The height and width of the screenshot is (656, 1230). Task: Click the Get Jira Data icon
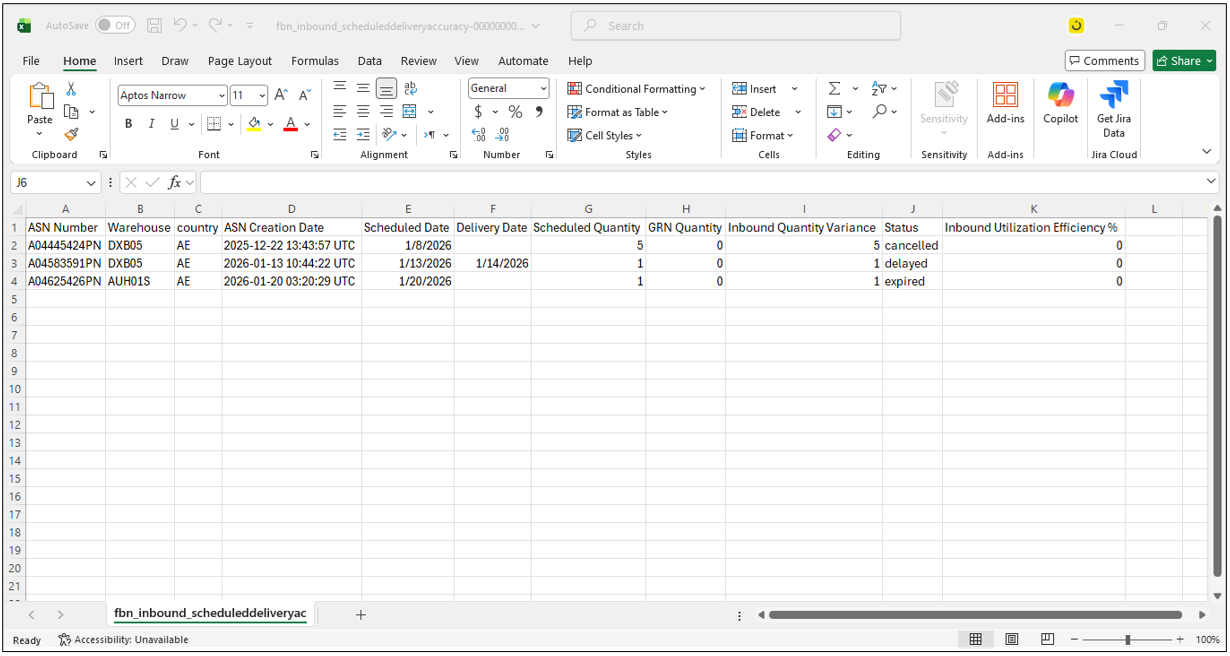[1113, 104]
